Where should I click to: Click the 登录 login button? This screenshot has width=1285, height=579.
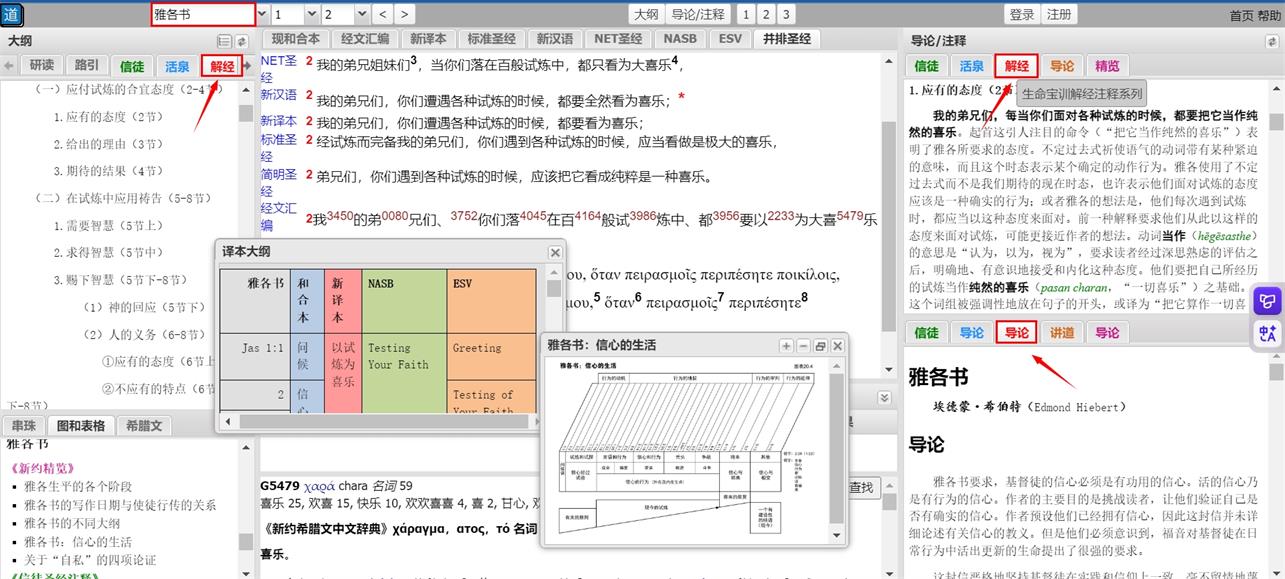tap(1022, 14)
